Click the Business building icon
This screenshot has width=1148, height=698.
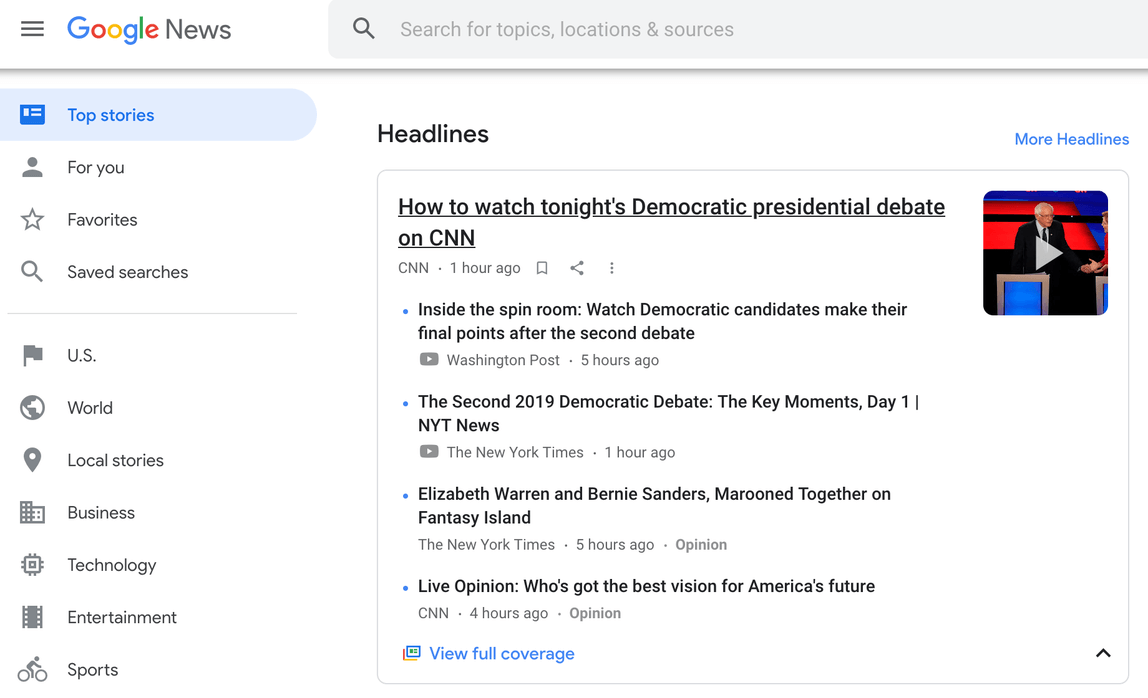click(x=32, y=513)
